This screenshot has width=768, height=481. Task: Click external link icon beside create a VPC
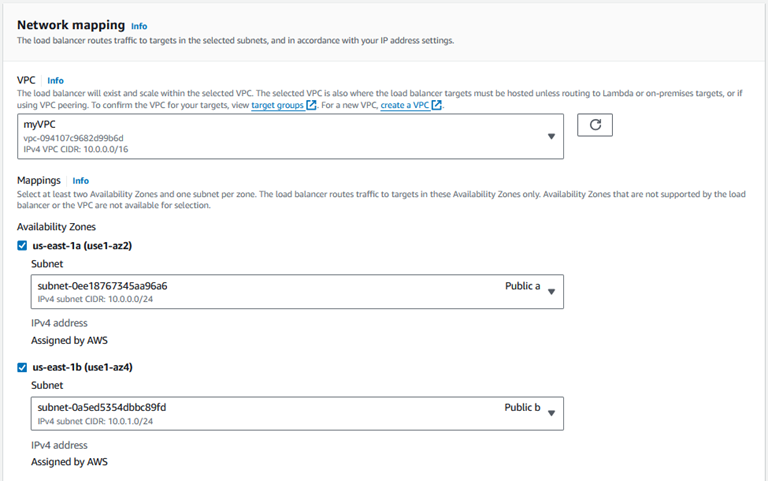click(436, 105)
